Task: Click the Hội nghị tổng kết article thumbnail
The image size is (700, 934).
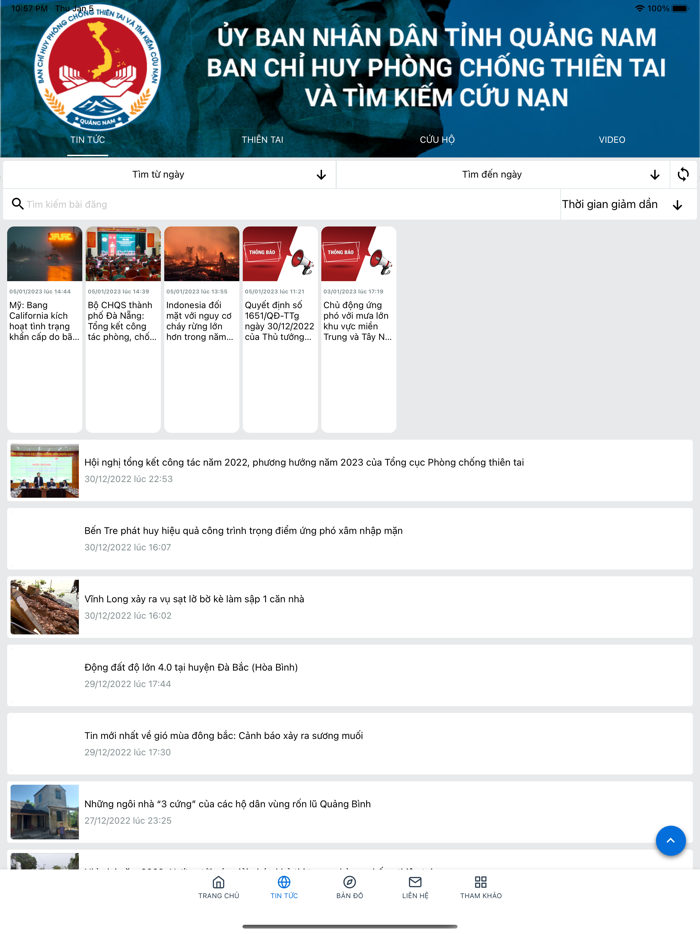Action: point(45,471)
